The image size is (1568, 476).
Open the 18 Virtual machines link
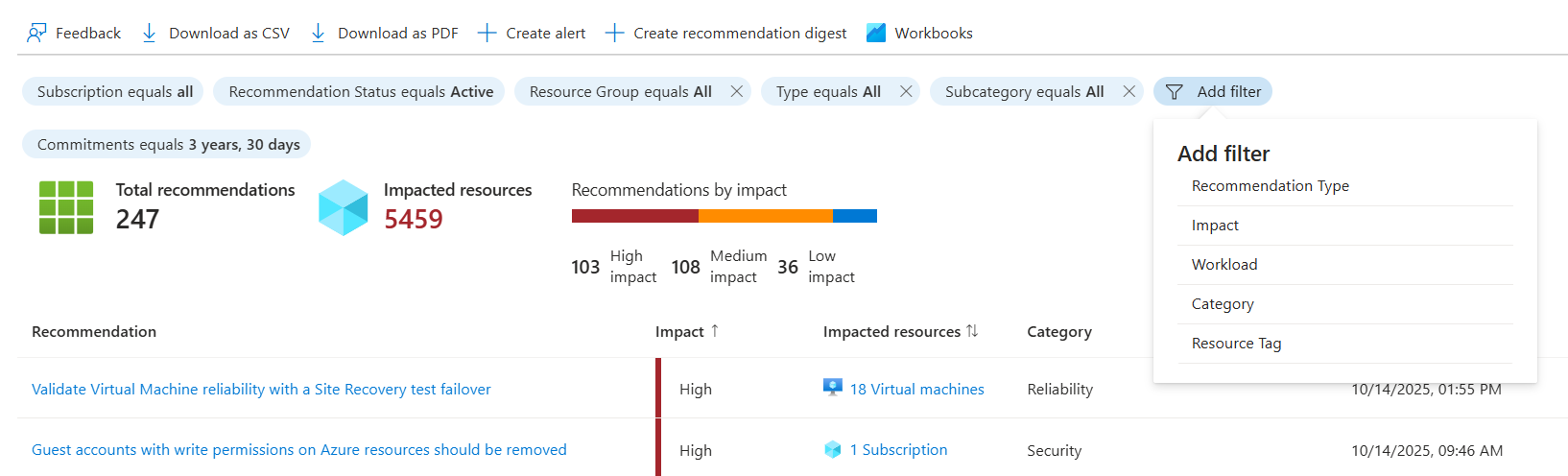click(916, 390)
